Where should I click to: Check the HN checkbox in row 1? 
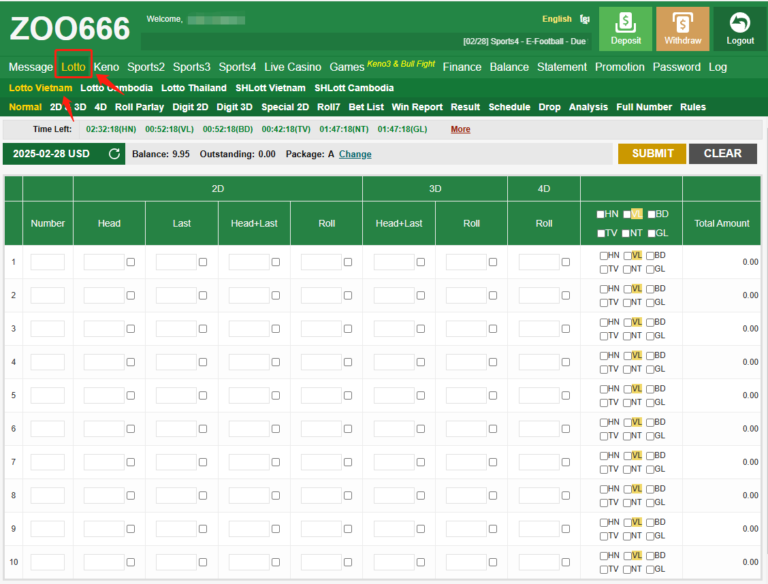603,255
